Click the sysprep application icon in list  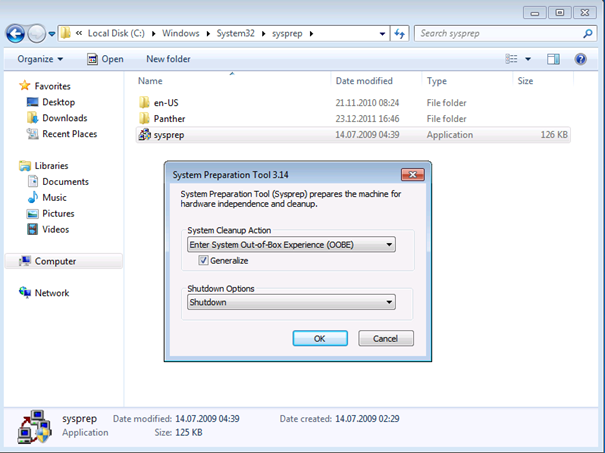pos(145,135)
